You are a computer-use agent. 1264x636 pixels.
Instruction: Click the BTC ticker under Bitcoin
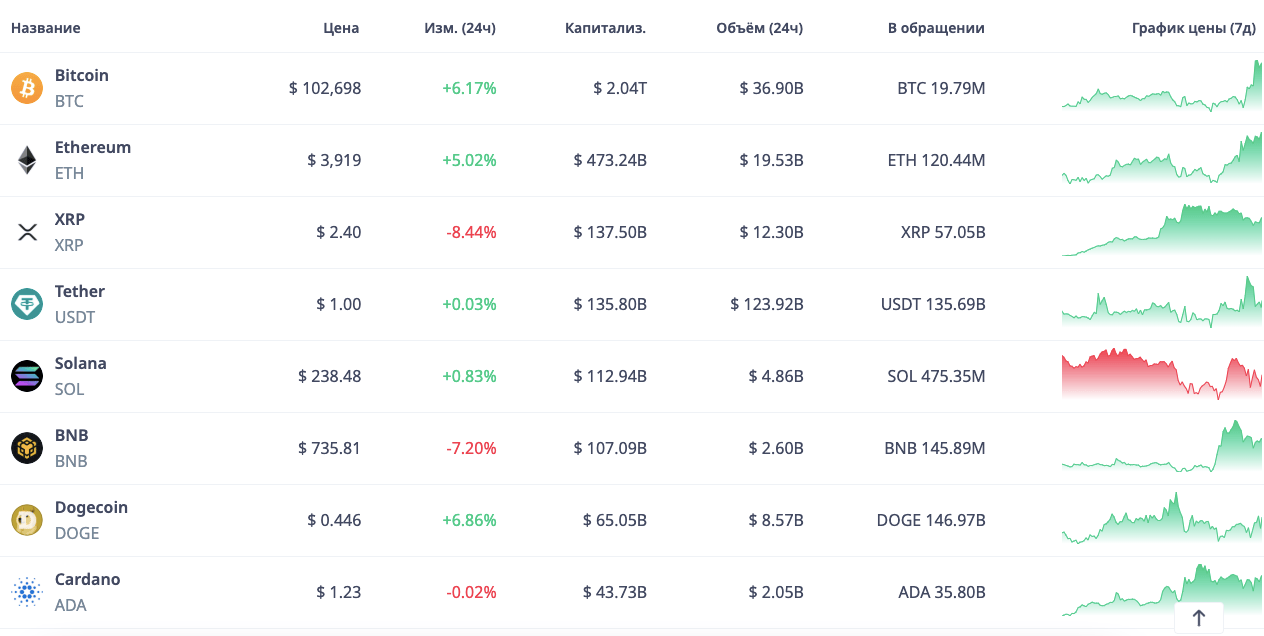coord(69,101)
